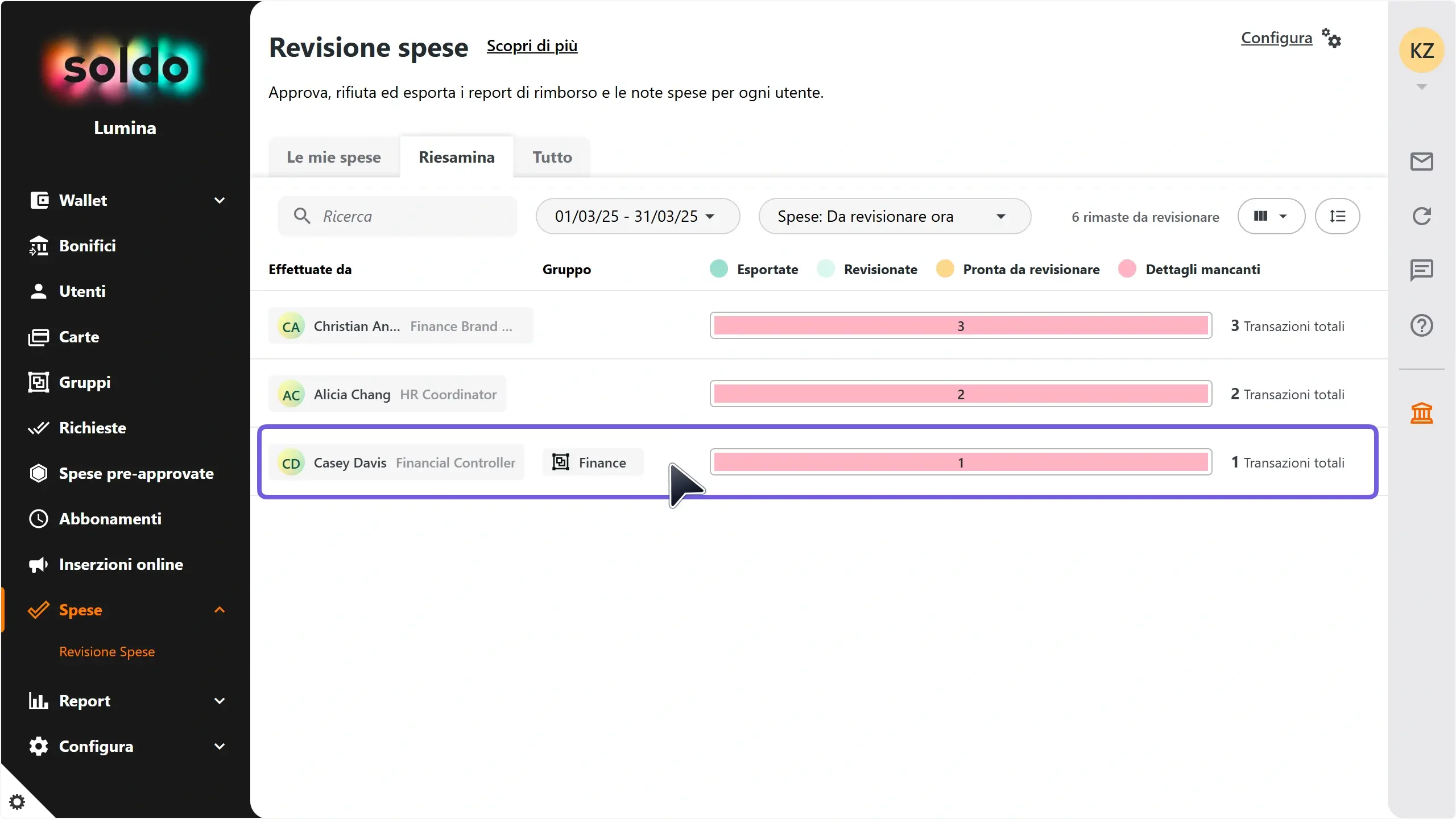Click Alicia Chang's pink bar showing 2

961,394
